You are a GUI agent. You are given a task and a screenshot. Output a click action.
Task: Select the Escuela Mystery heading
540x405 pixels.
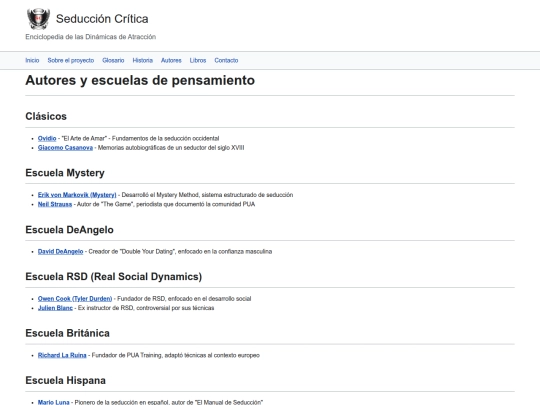[65, 173]
